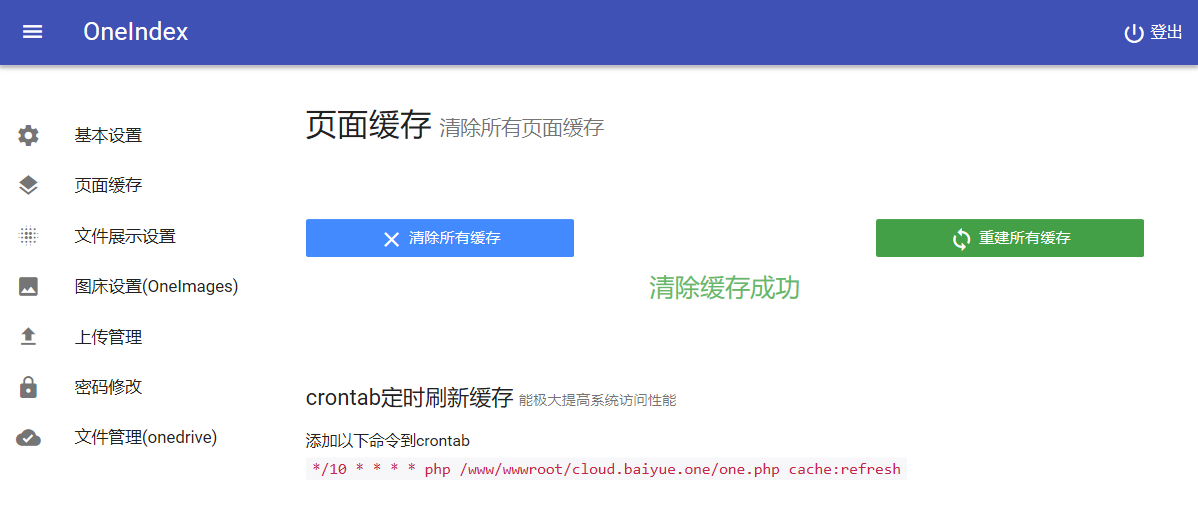
Task: Click the padlock icon for 密码修改
Action: (28, 387)
